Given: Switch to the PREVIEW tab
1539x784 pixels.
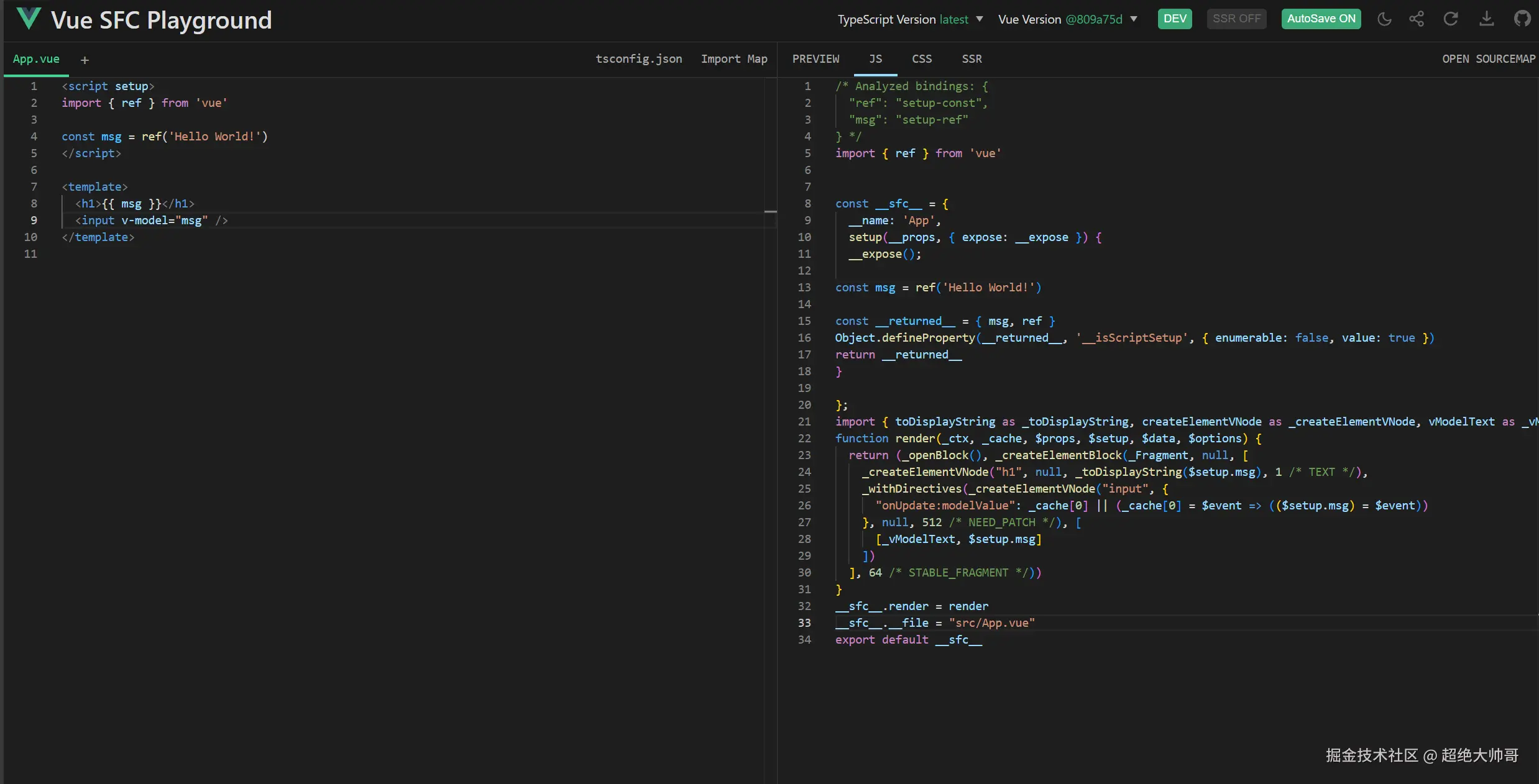Looking at the screenshot, I should point(815,59).
